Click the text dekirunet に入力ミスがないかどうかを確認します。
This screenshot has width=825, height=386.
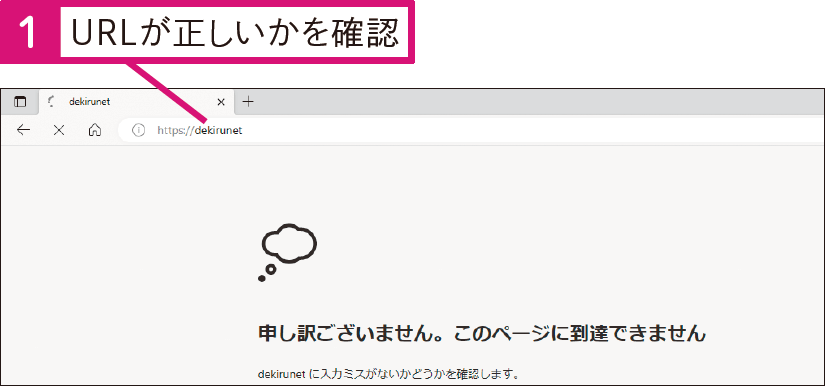point(389,375)
